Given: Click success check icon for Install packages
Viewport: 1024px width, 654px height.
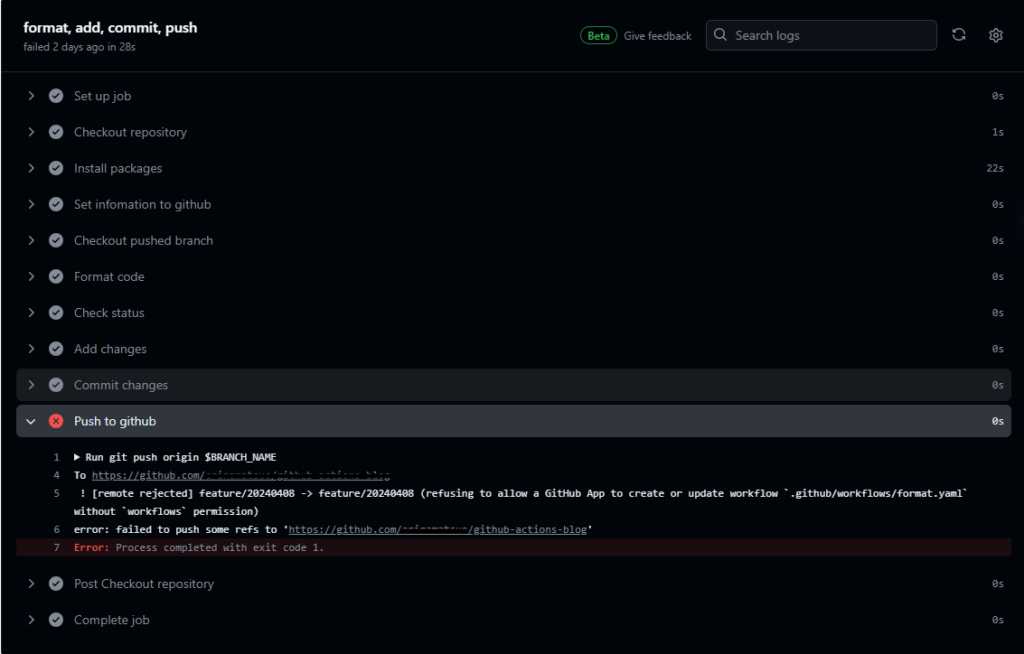Looking at the screenshot, I should 56,169.
